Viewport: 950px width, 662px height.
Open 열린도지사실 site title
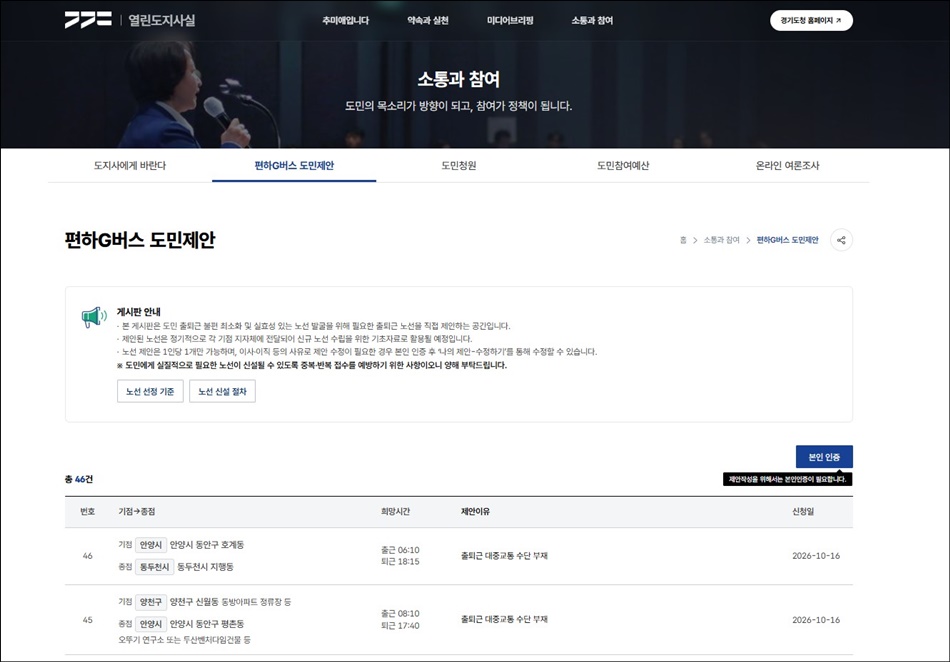pyautogui.click(x=162, y=20)
